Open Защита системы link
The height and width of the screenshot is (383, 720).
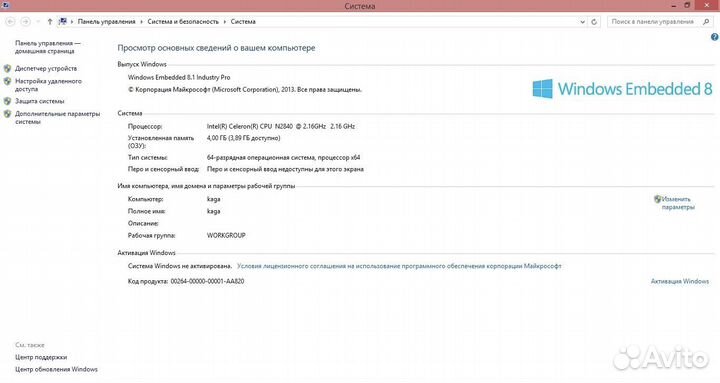coord(39,101)
